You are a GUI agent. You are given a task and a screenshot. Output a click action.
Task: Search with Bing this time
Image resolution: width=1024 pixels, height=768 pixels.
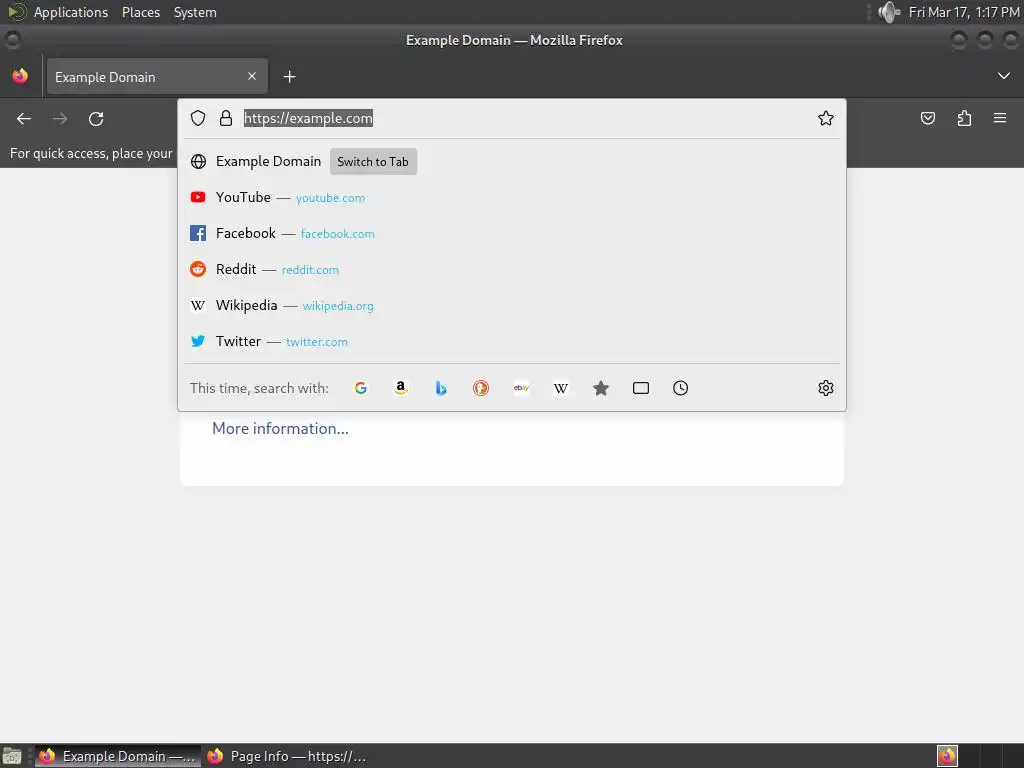[441, 388]
